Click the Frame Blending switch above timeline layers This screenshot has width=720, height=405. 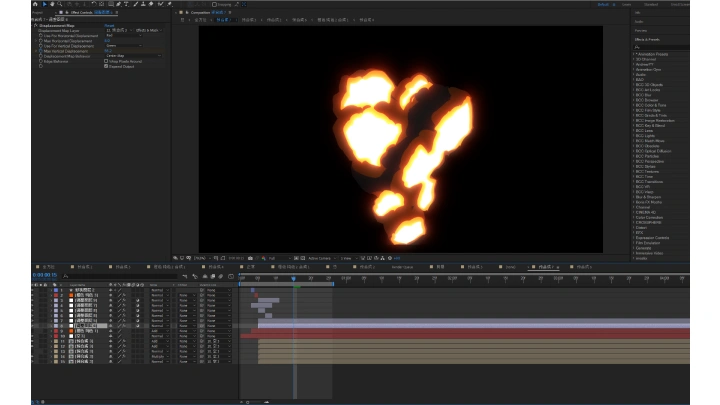(213, 276)
